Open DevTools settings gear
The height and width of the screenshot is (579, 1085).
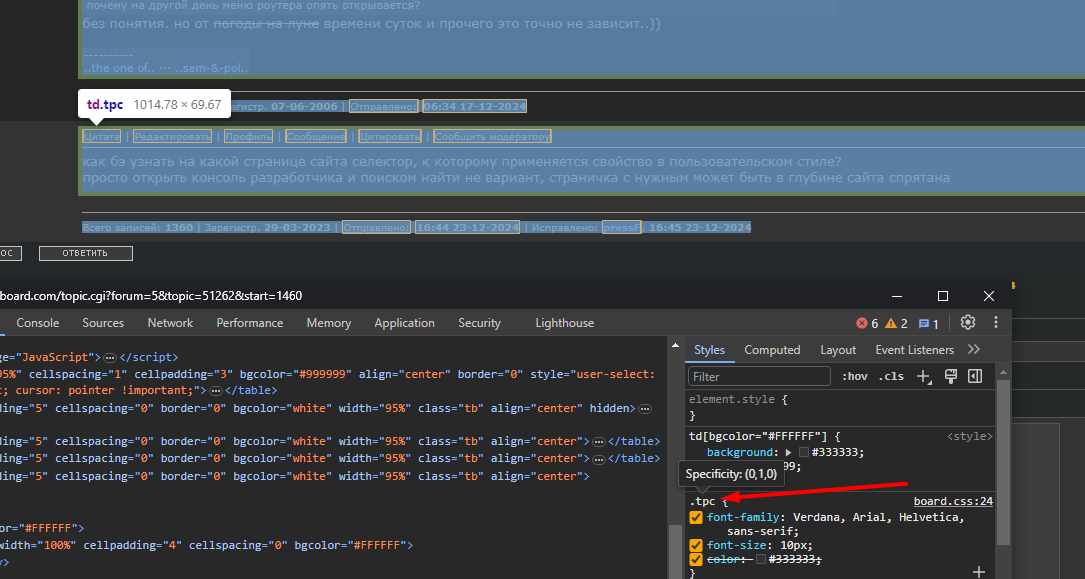[x=967, y=322]
